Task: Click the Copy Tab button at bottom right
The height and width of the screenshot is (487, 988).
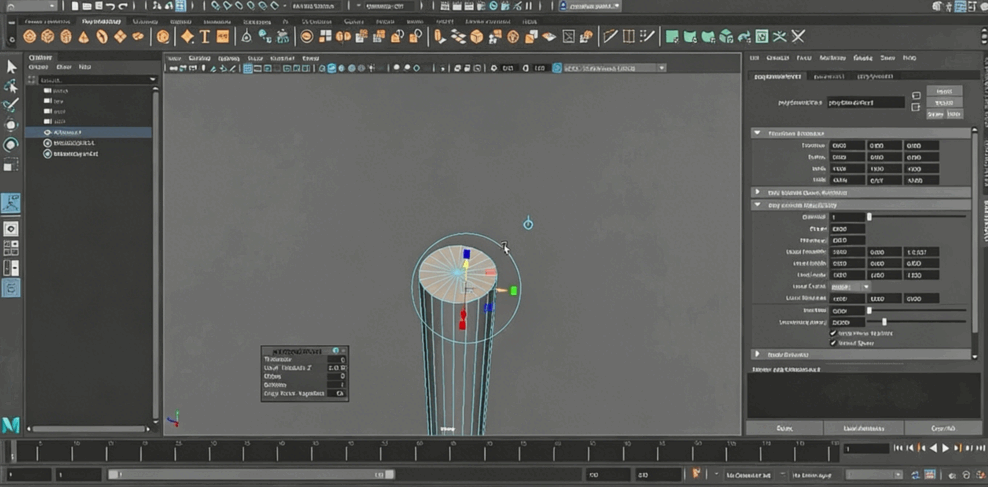Action: [x=941, y=428]
